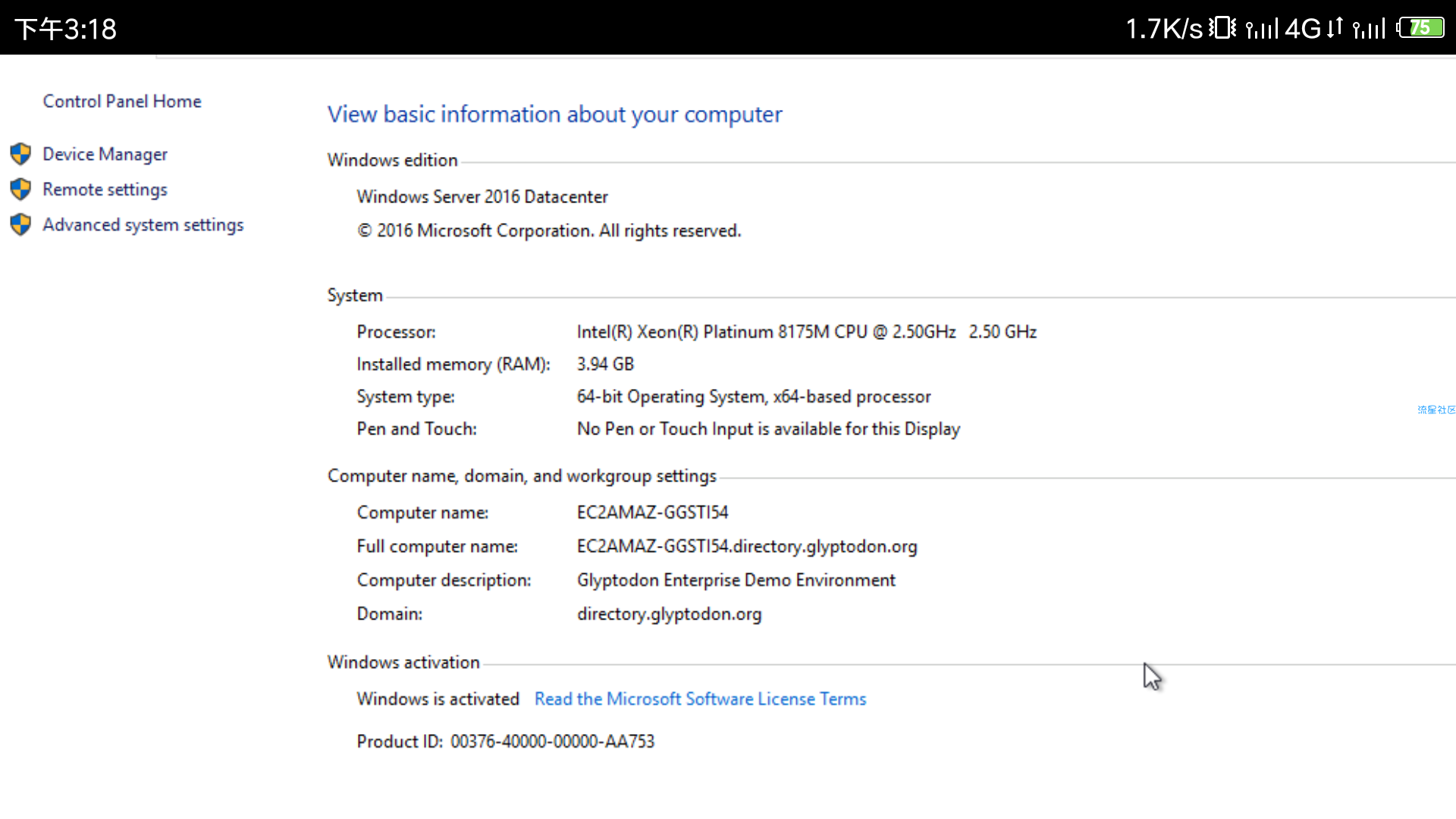
Task: Click the 'Processor:' label
Action: point(396,331)
